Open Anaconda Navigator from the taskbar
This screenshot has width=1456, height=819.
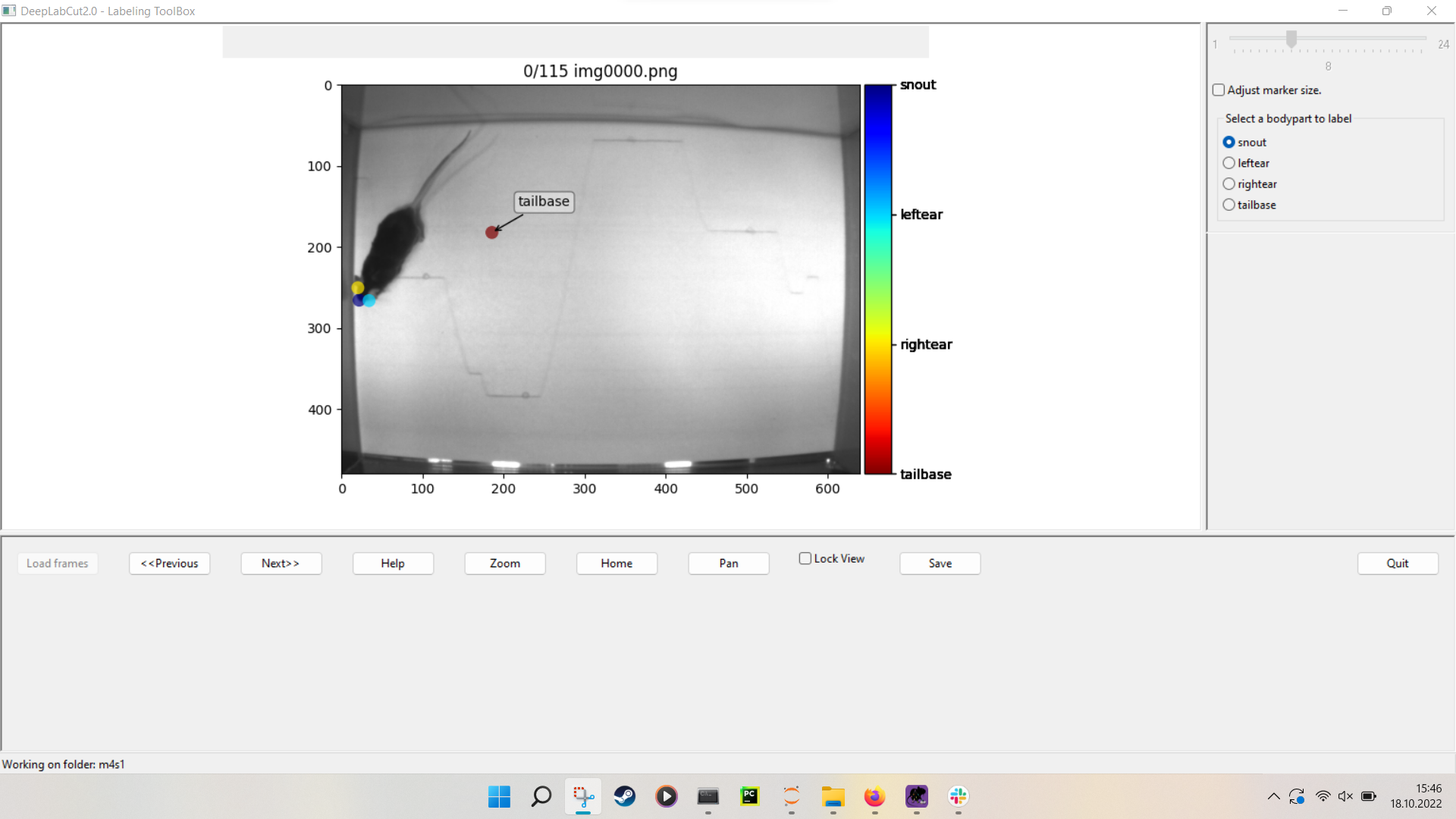click(791, 796)
